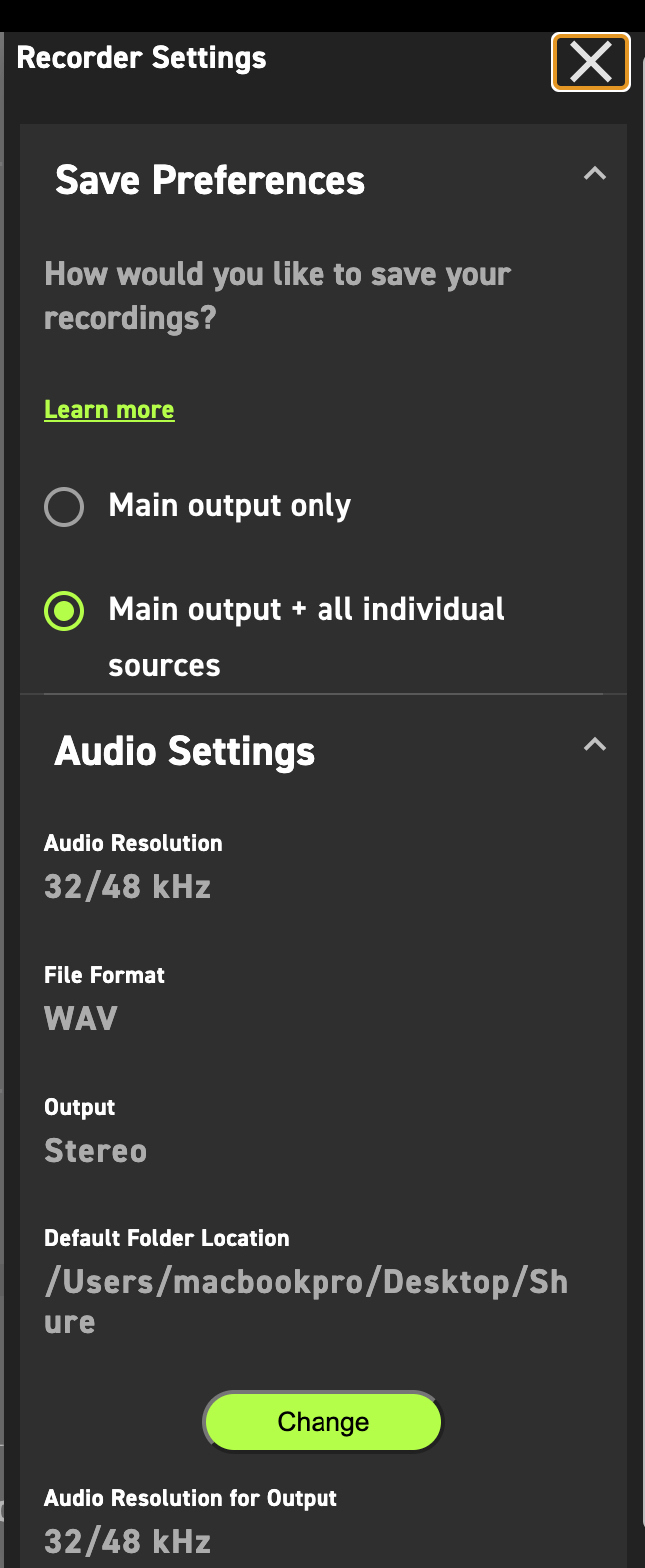Click the chevron next to Audio Settings

(594, 744)
